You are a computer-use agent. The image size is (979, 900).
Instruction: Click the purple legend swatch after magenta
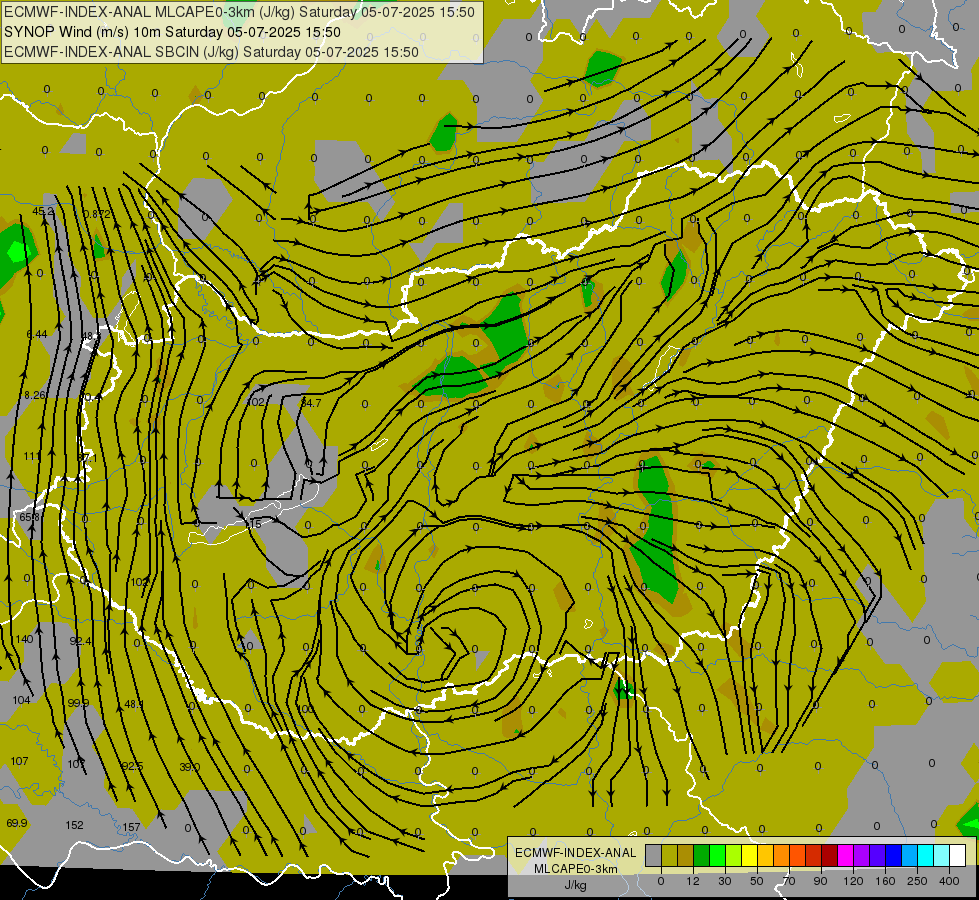[x=862, y=856]
